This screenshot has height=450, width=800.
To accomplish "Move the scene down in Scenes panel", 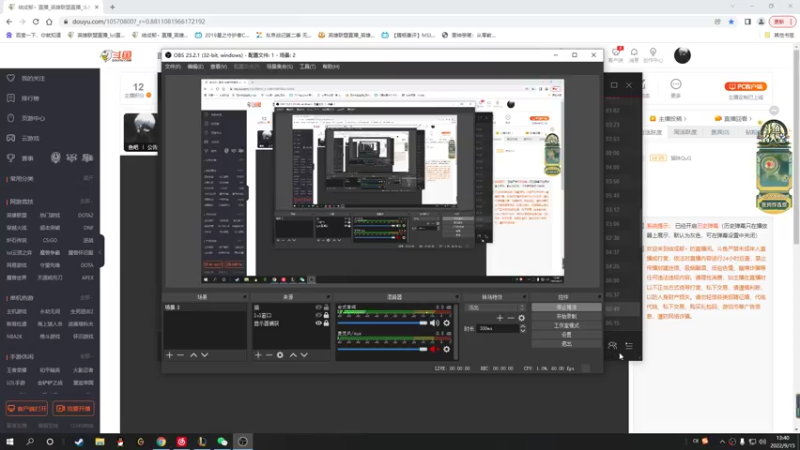I will pos(205,355).
